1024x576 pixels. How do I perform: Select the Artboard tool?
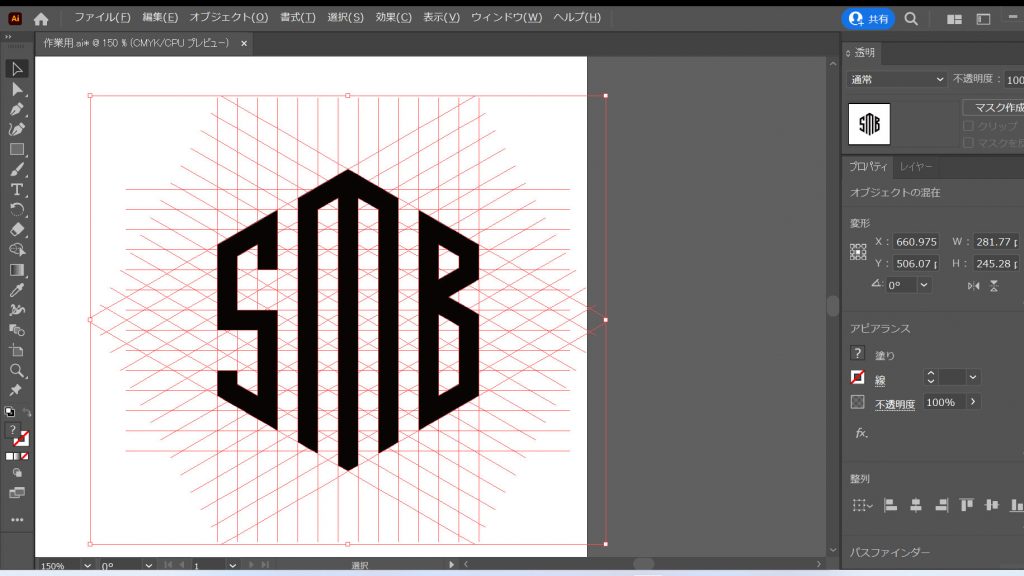tap(17, 351)
